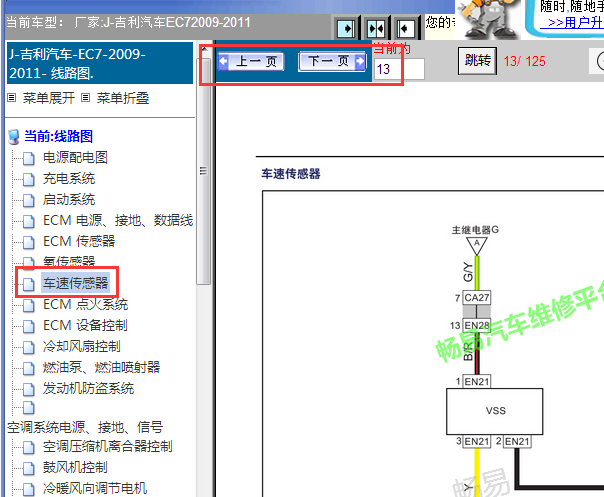
Task: Open 冷却风扇控制 tree item
Action: coord(82,346)
